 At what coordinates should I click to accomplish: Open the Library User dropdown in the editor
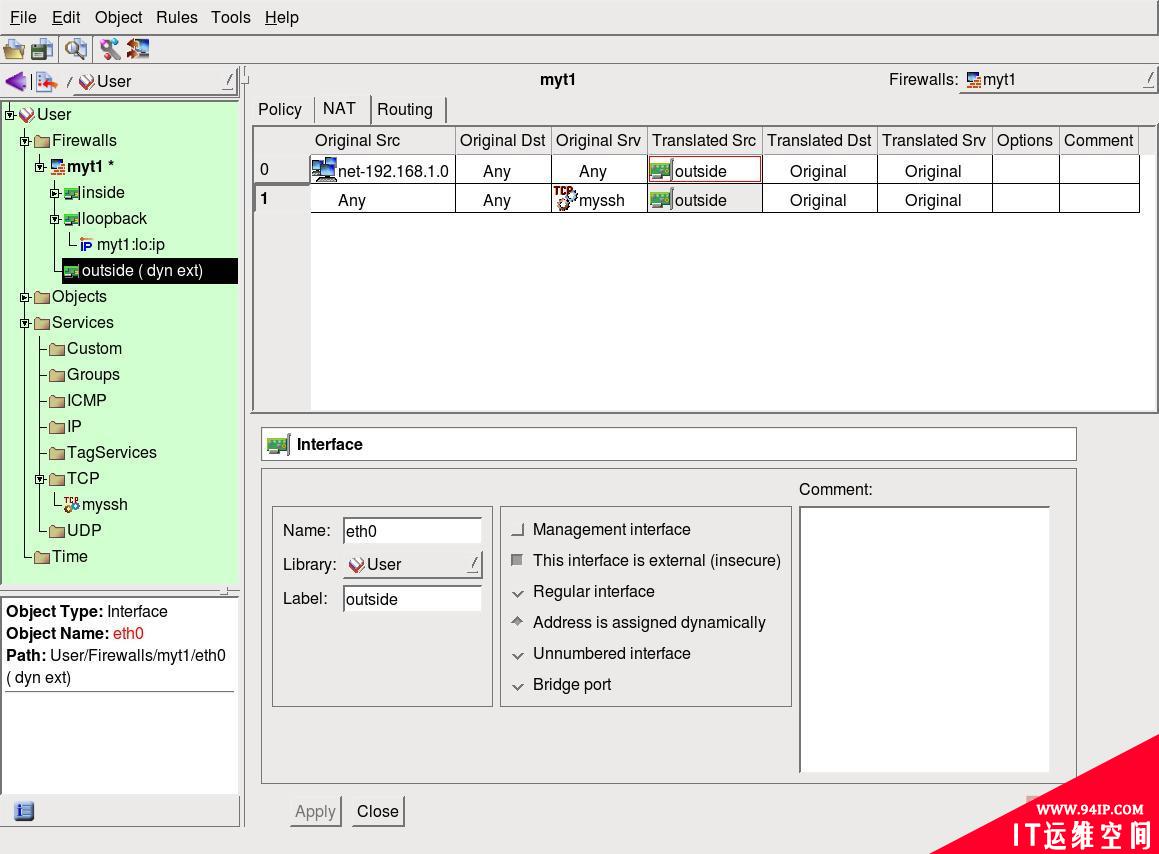(x=412, y=565)
